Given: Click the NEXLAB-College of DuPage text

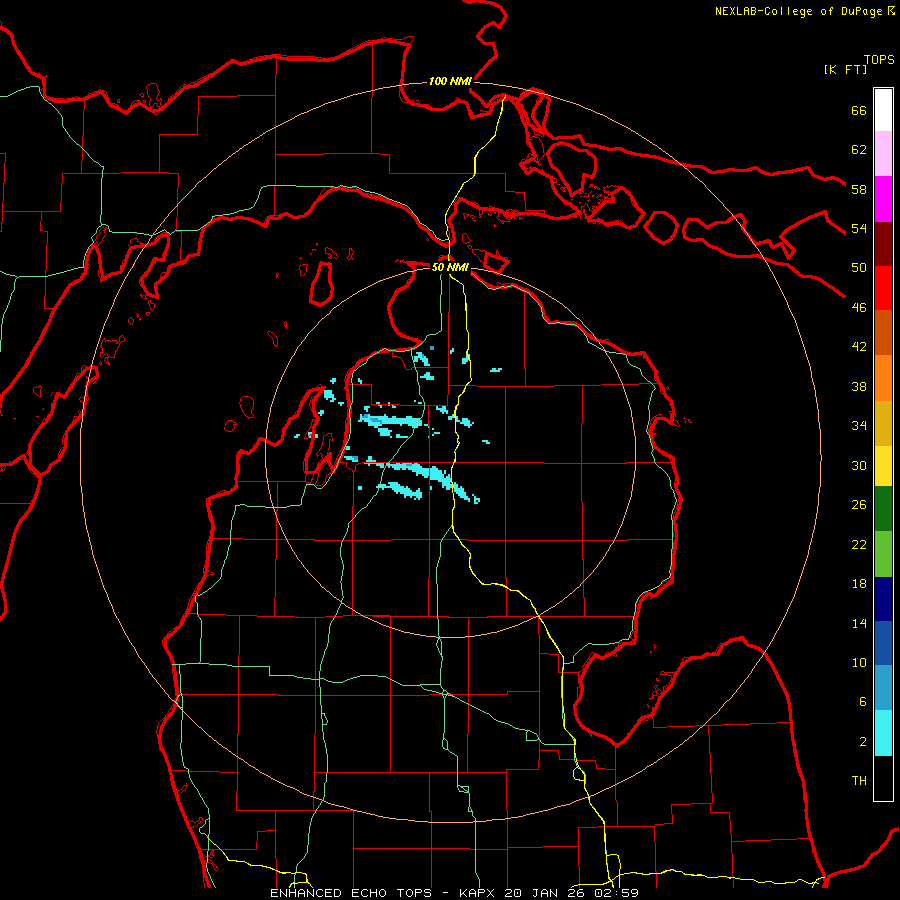Looking at the screenshot, I should coord(798,11).
